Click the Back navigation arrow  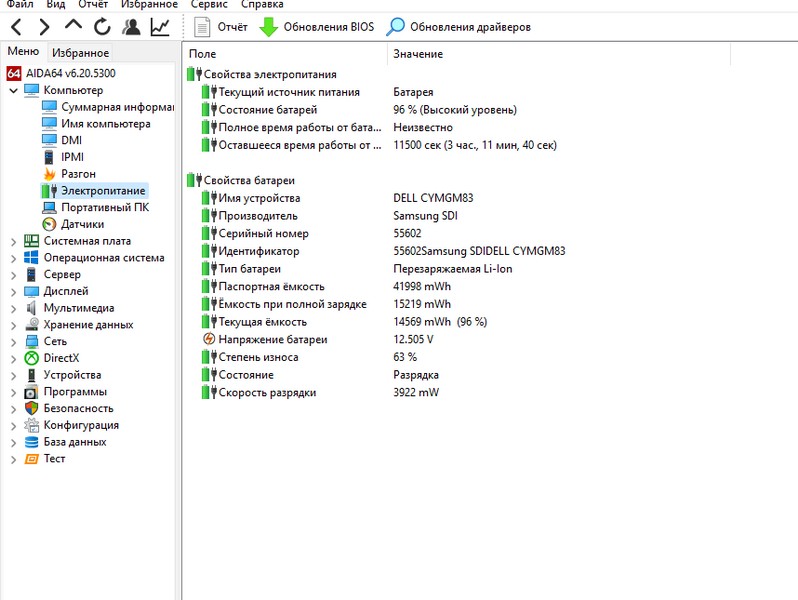pos(16,27)
